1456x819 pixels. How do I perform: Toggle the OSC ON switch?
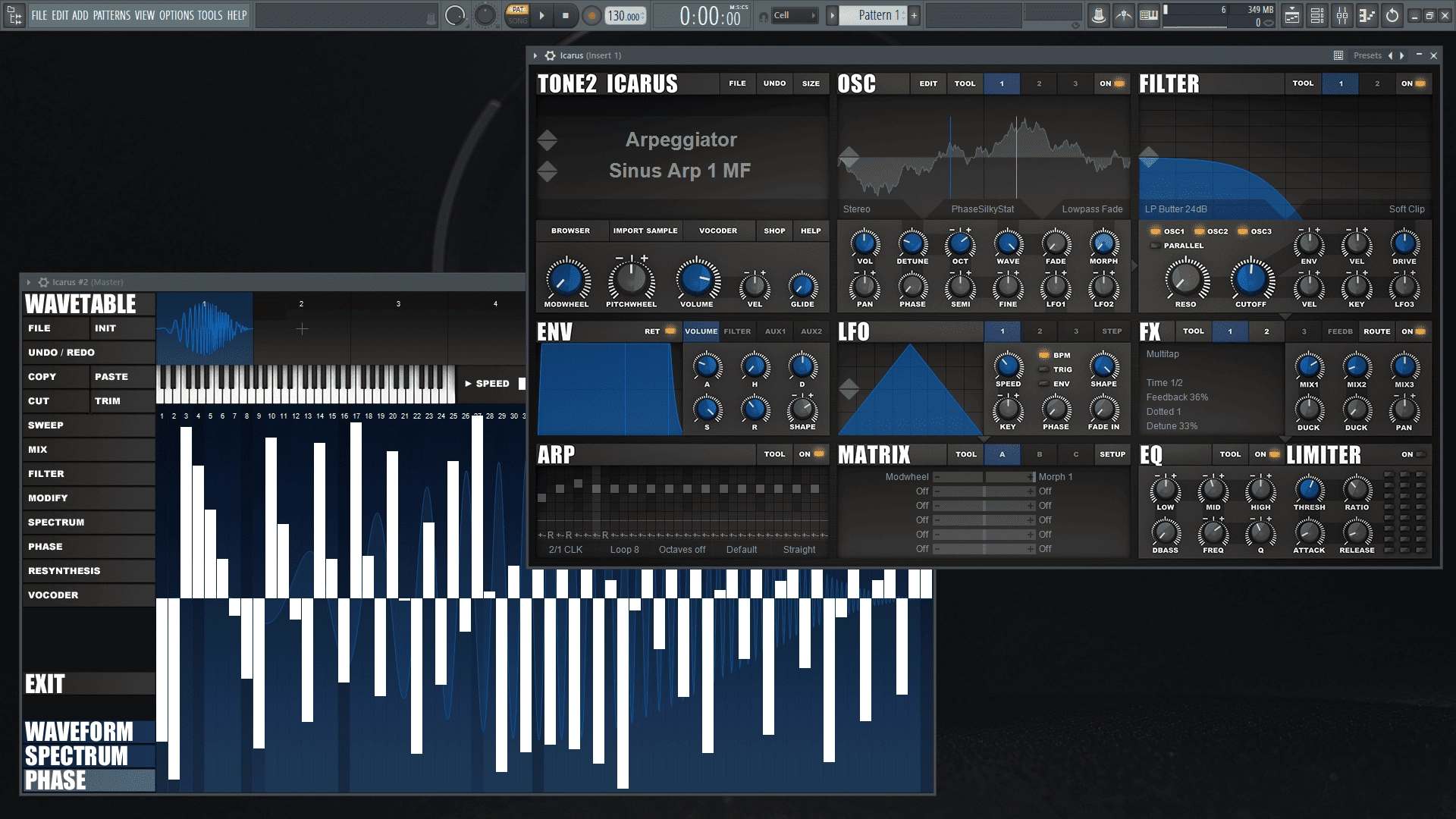(1112, 83)
